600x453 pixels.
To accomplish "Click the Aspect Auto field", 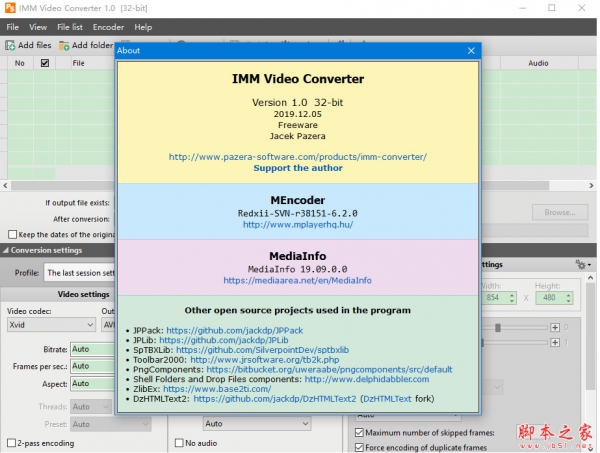I will (92, 383).
